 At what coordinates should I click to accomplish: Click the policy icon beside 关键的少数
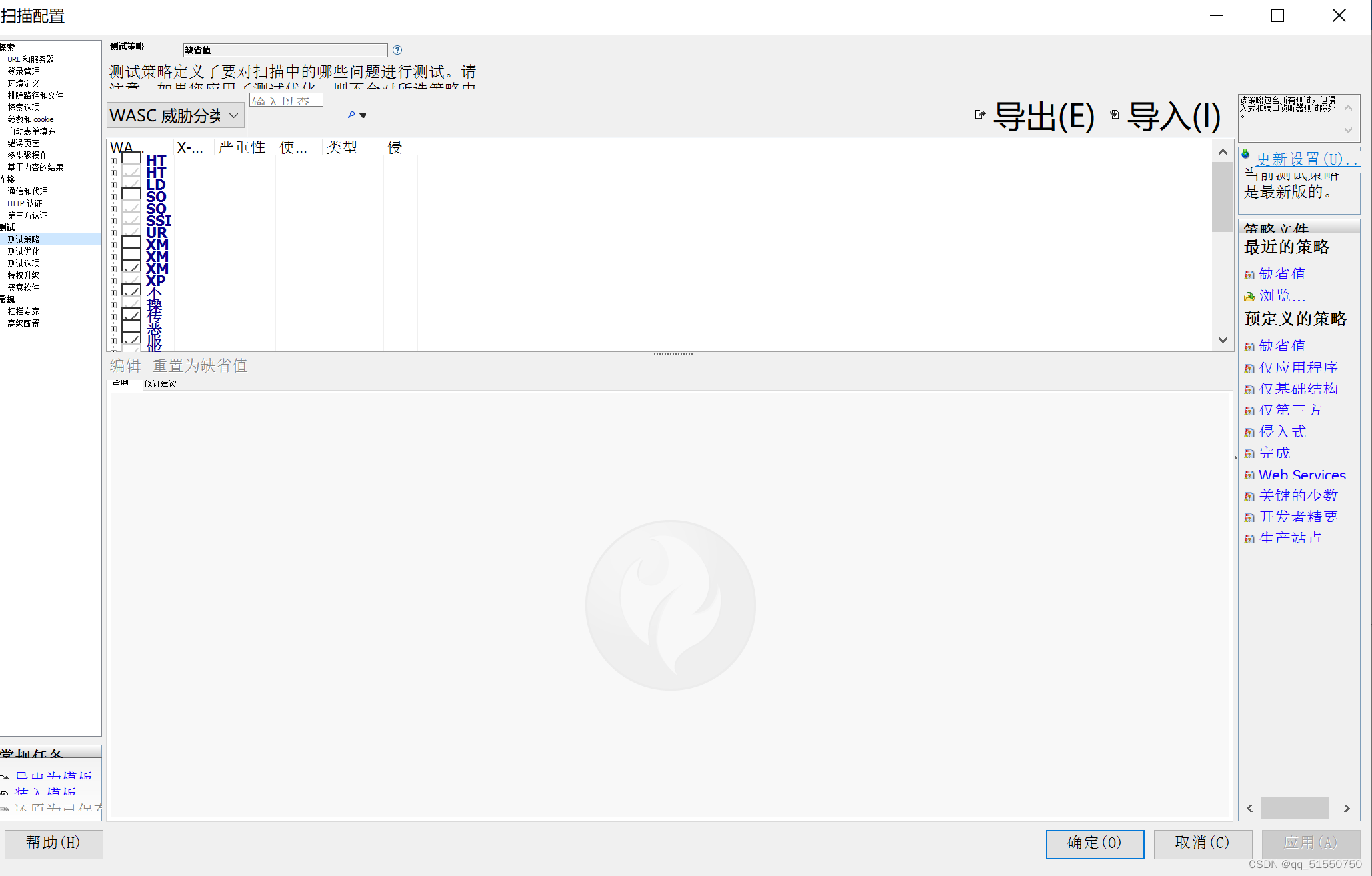1249,496
